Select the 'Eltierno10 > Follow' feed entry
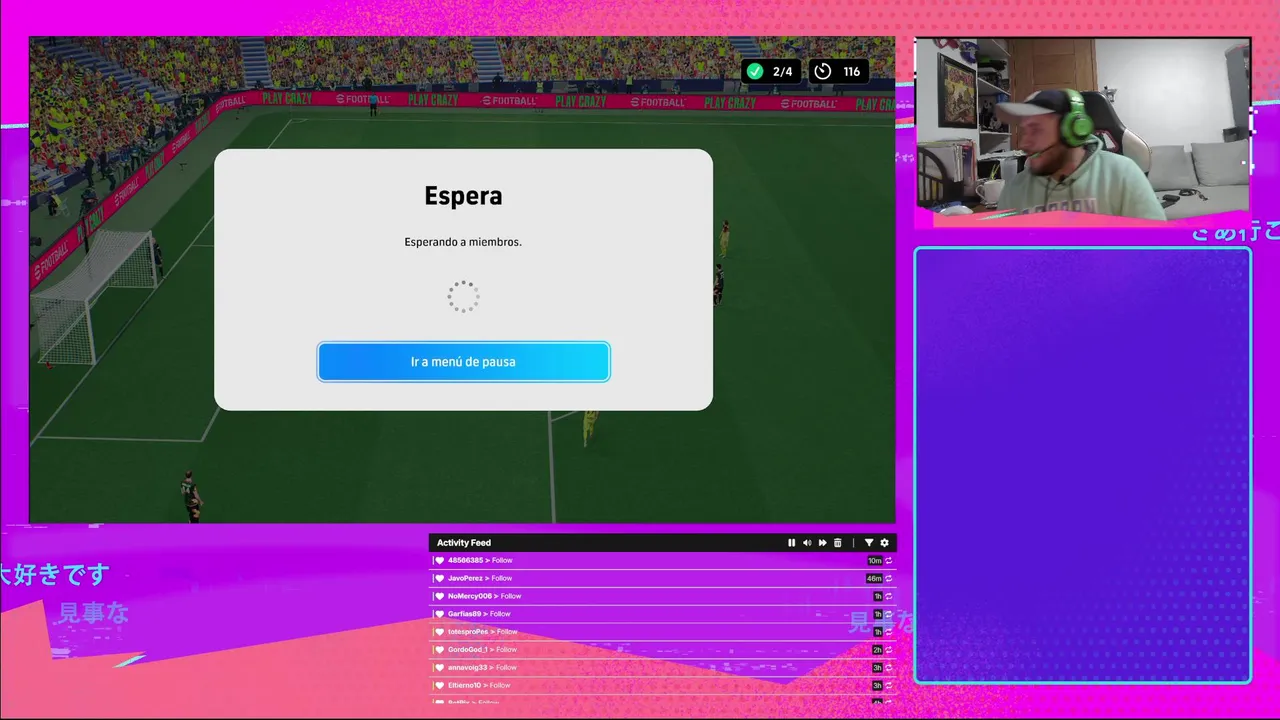This screenshot has width=1280, height=720. 663,686
